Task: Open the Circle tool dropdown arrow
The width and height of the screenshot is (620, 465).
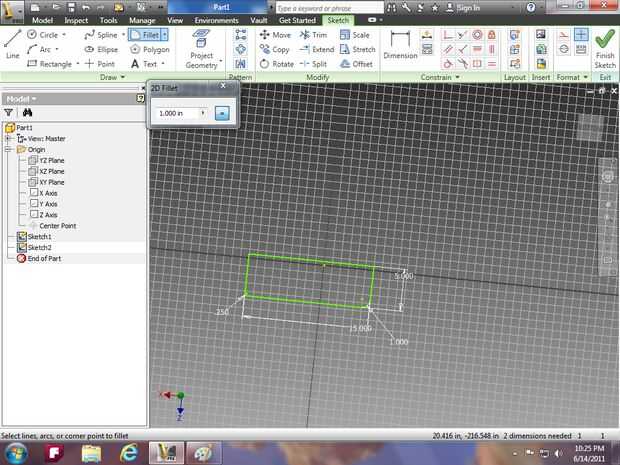Action: click(x=64, y=35)
